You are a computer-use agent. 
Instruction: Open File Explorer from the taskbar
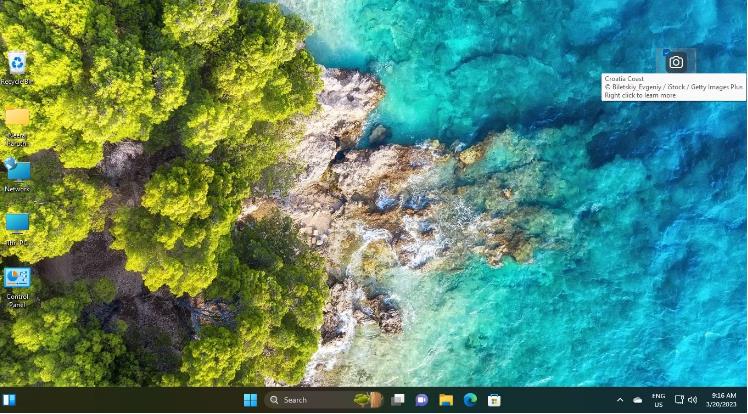click(x=446, y=400)
